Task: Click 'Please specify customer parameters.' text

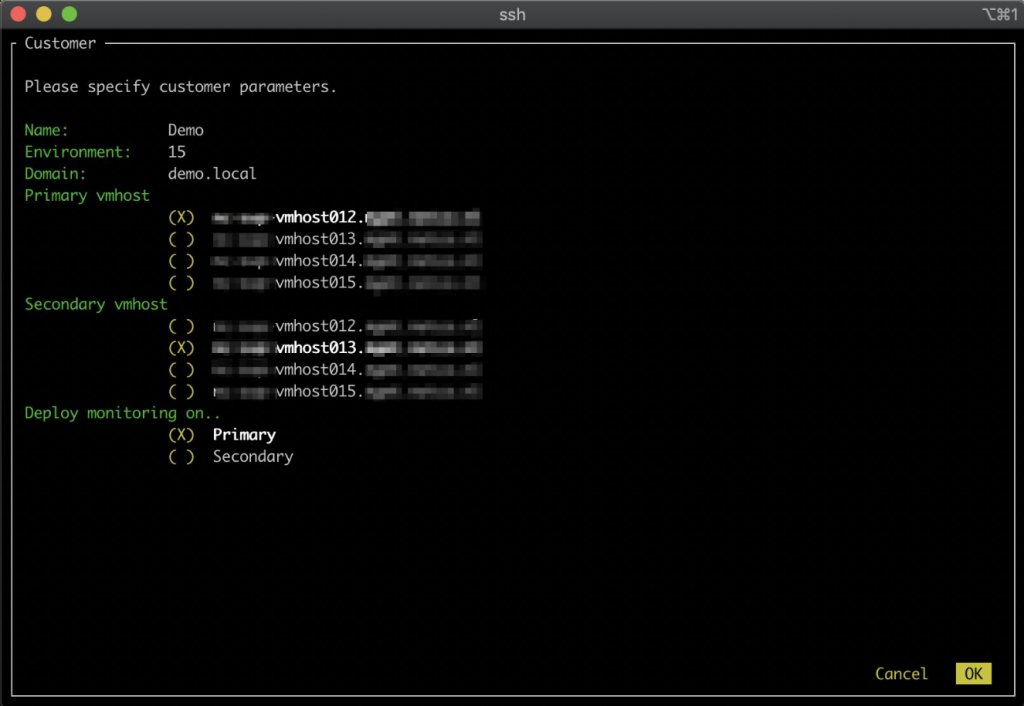Action: click(180, 87)
